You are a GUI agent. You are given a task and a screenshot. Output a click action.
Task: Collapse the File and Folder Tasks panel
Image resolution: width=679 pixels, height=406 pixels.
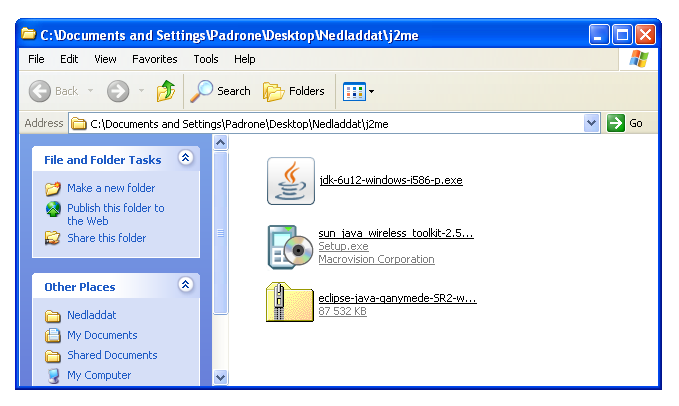click(x=185, y=158)
